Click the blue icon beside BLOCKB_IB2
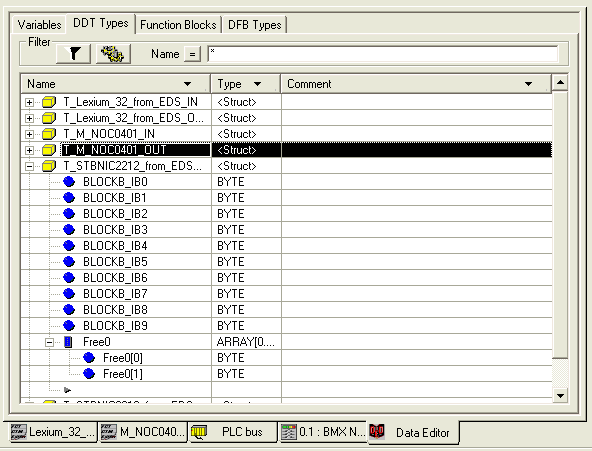592x451 pixels. pyautogui.click(x=69, y=214)
